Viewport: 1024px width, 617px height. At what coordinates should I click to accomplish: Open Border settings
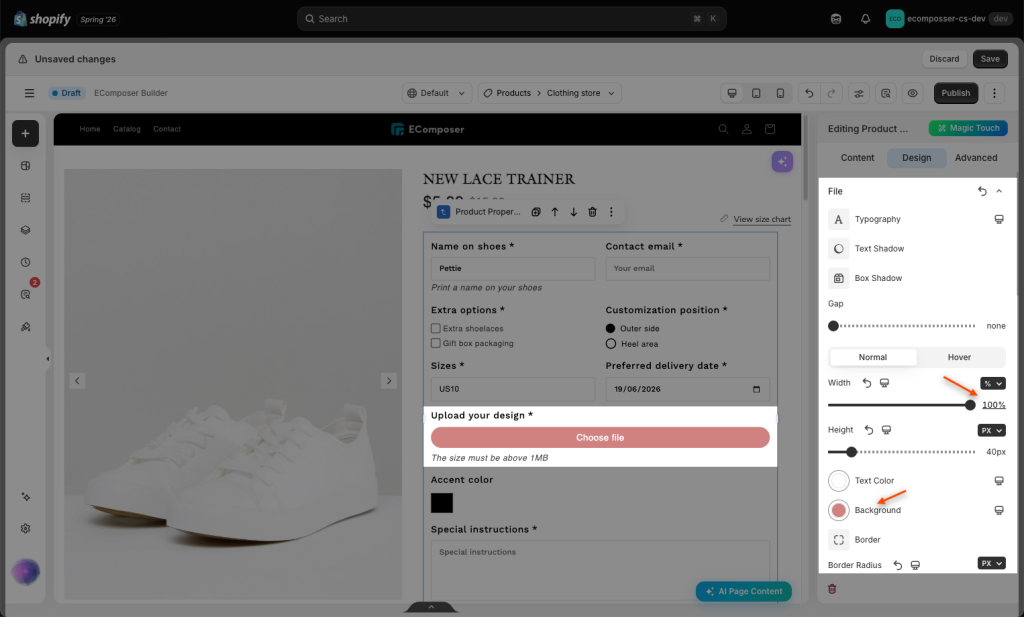839,540
